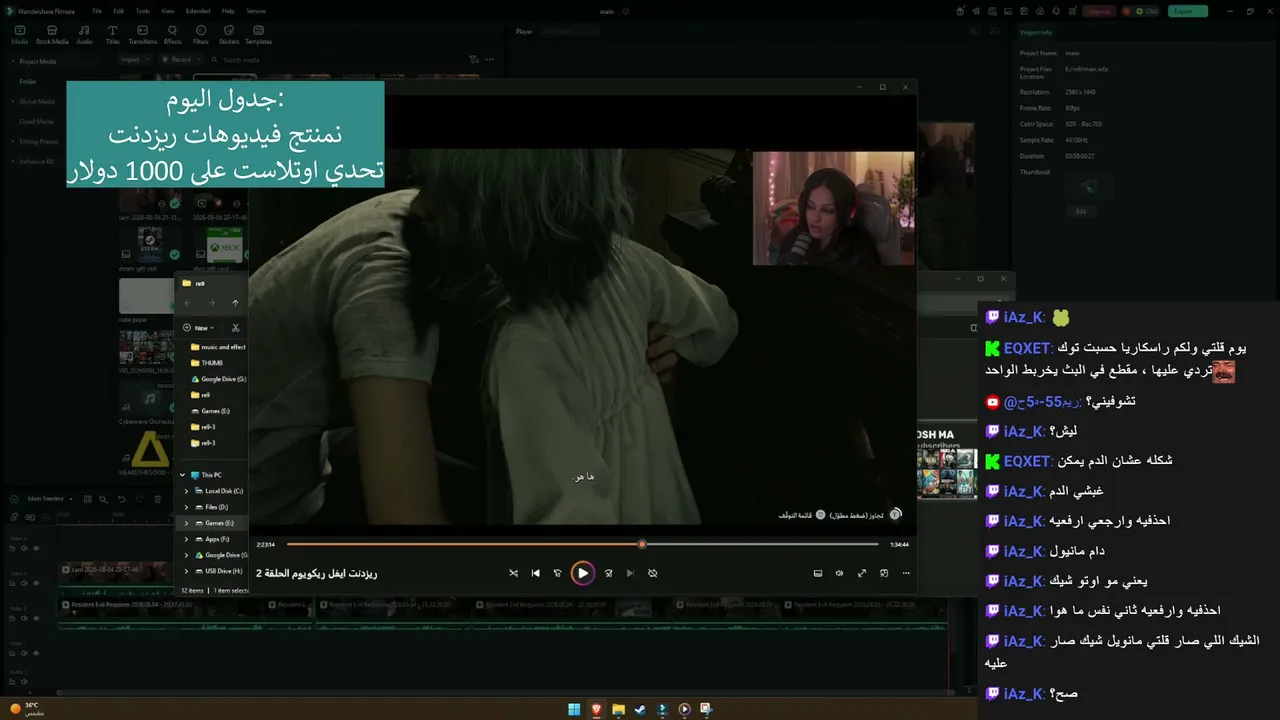Screen dimensions: 1280x720
Task: Expand USB Drive (H:) node
Action: [x=186, y=571]
